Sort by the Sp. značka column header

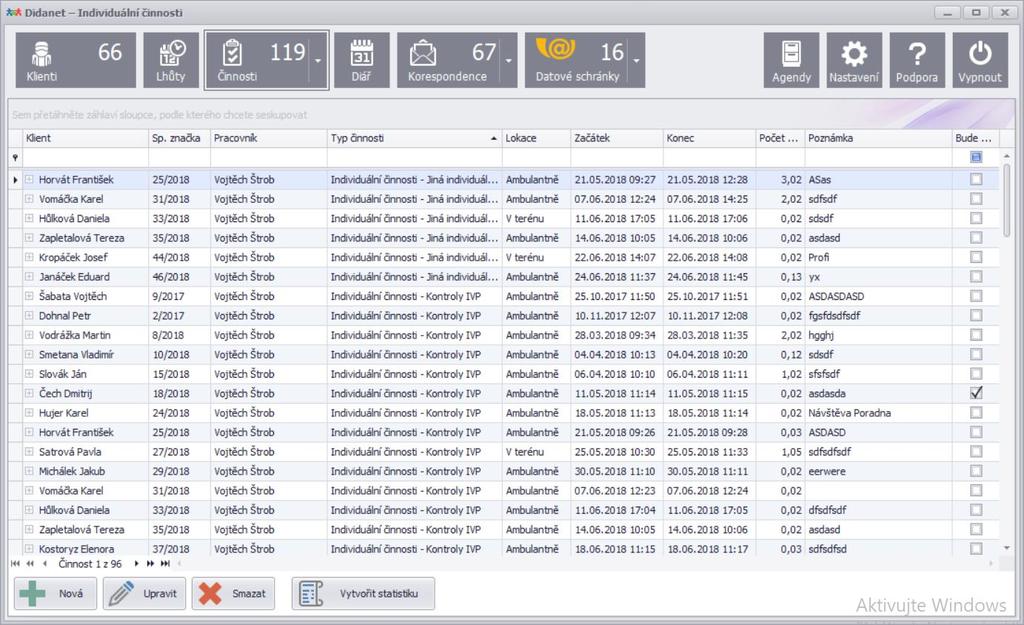click(x=179, y=138)
